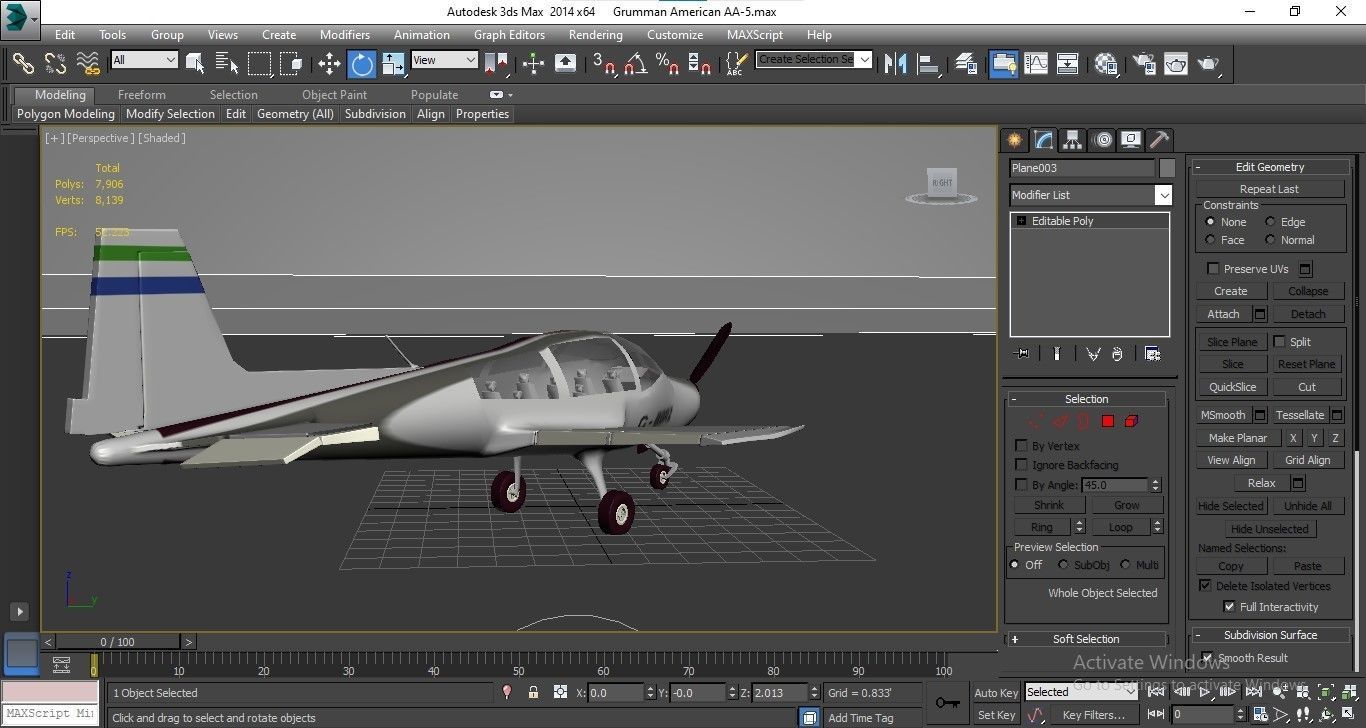Click the object color swatch beside Plane003
The width and height of the screenshot is (1366, 728).
[x=1167, y=168]
